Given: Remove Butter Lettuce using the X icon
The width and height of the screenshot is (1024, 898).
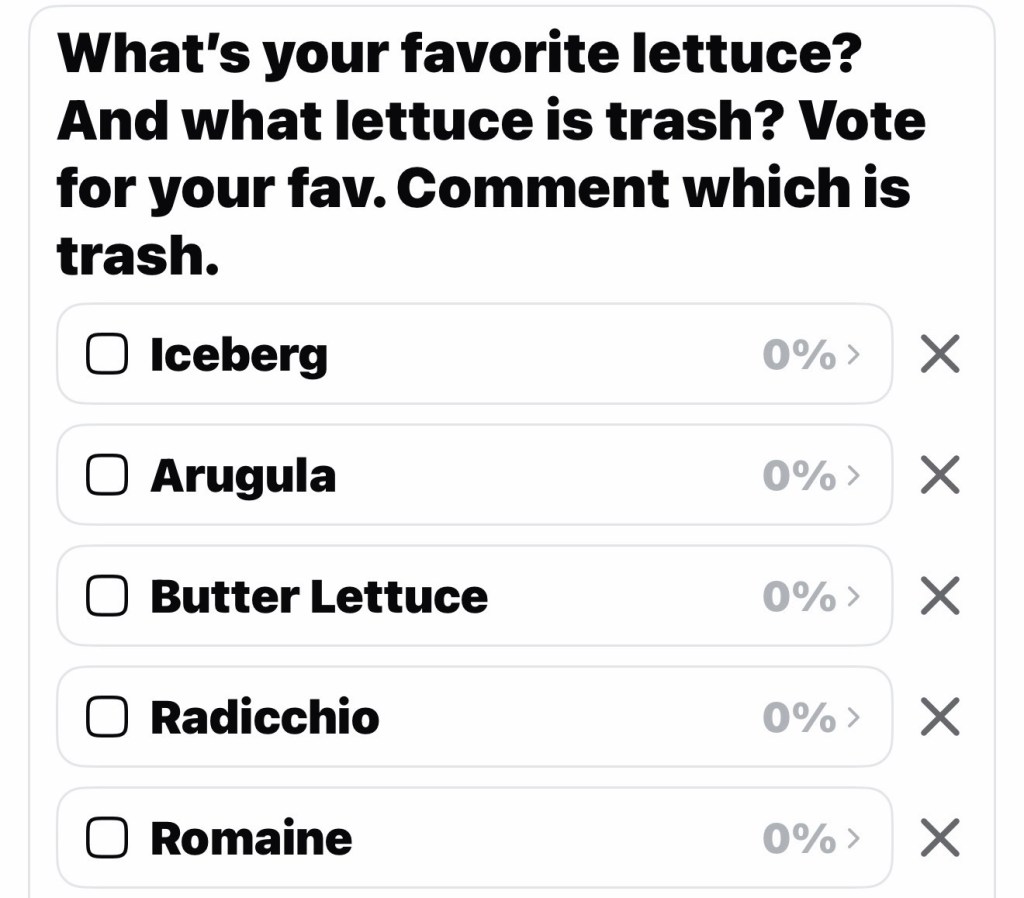Looking at the screenshot, I should coord(939,596).
